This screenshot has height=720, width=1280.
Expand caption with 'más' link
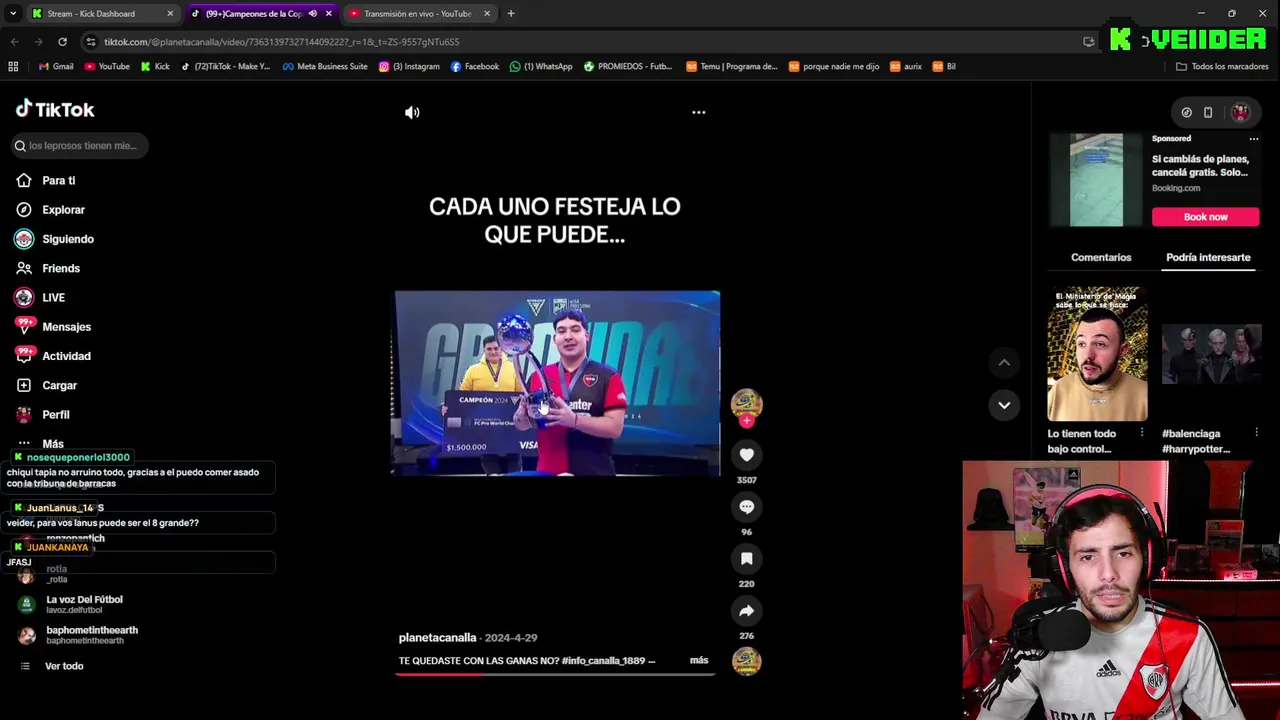(698, 660)
